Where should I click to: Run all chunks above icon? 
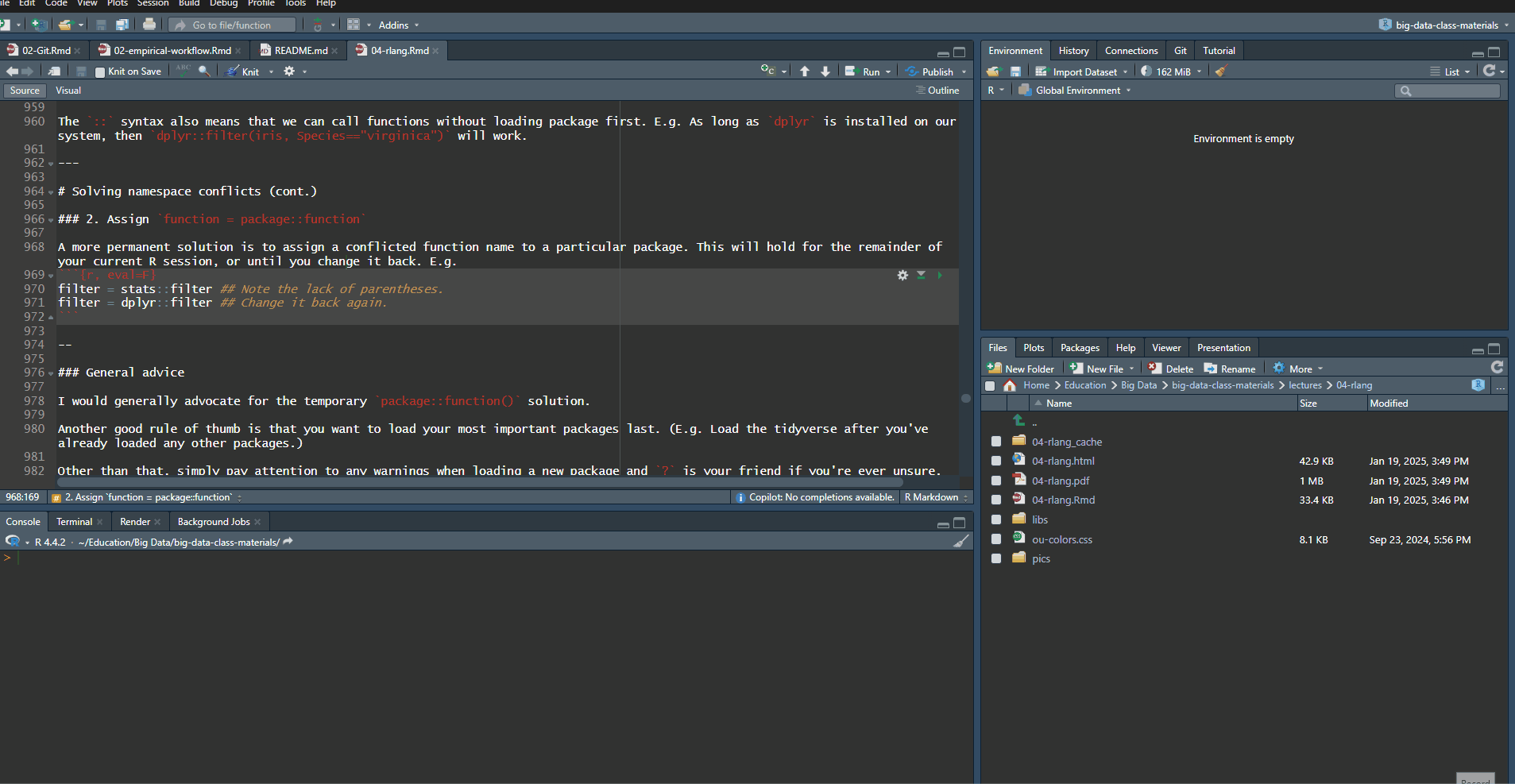921,275
